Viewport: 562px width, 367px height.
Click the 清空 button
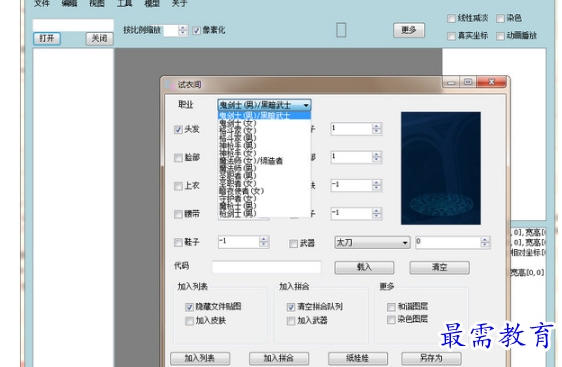439,267
